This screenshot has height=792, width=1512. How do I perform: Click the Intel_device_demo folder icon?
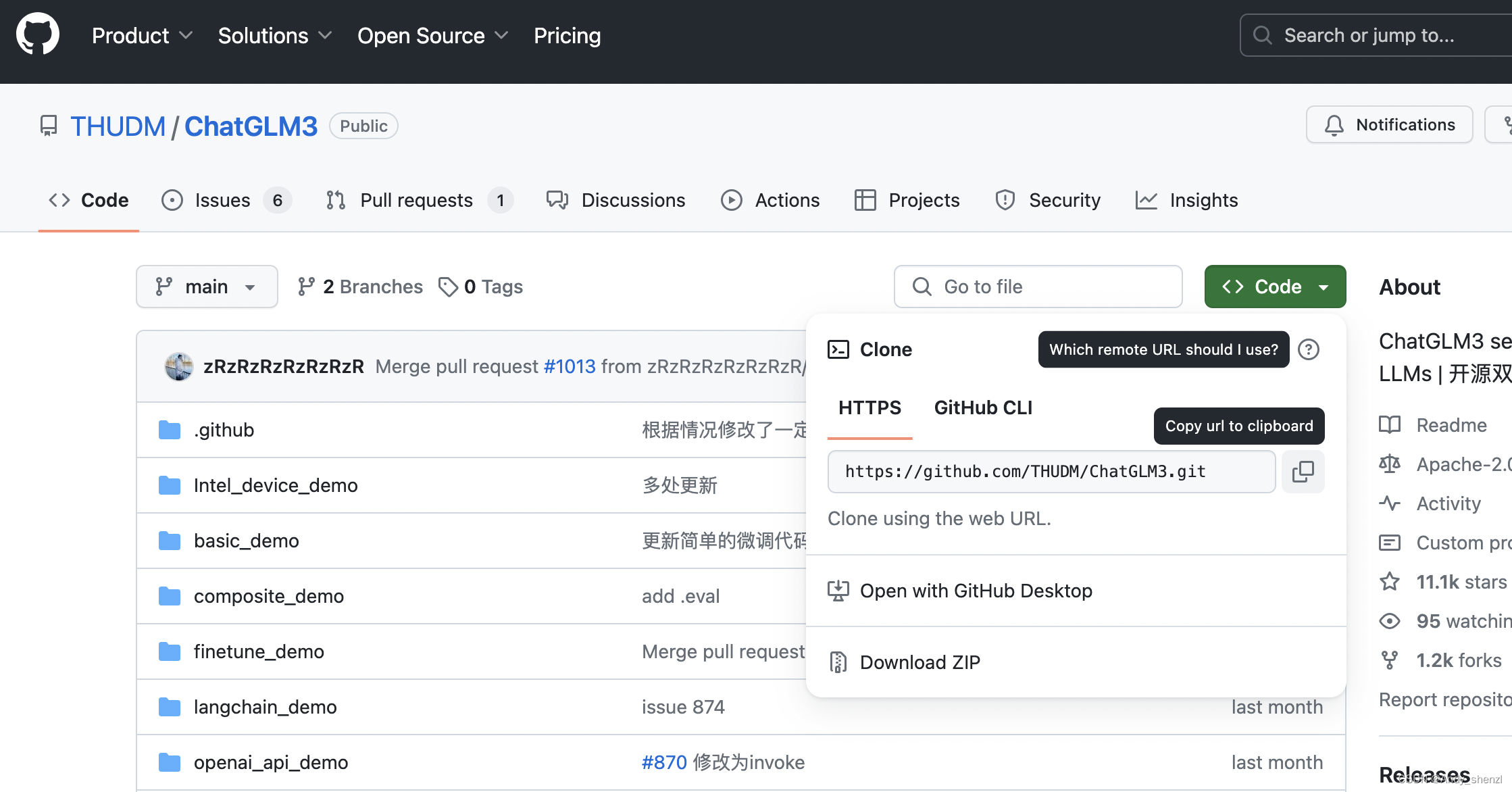click(x=170, y=485)
